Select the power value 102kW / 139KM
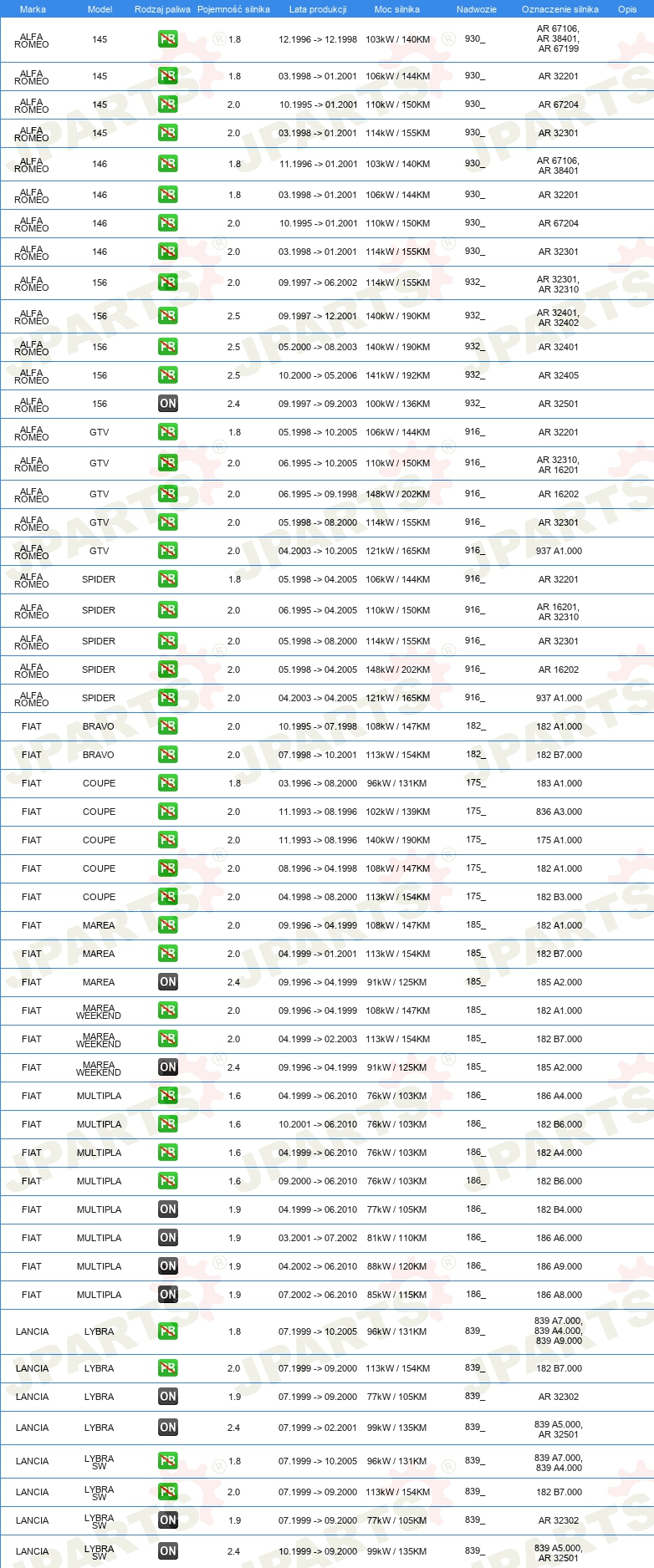 click(x=398, y=812)
